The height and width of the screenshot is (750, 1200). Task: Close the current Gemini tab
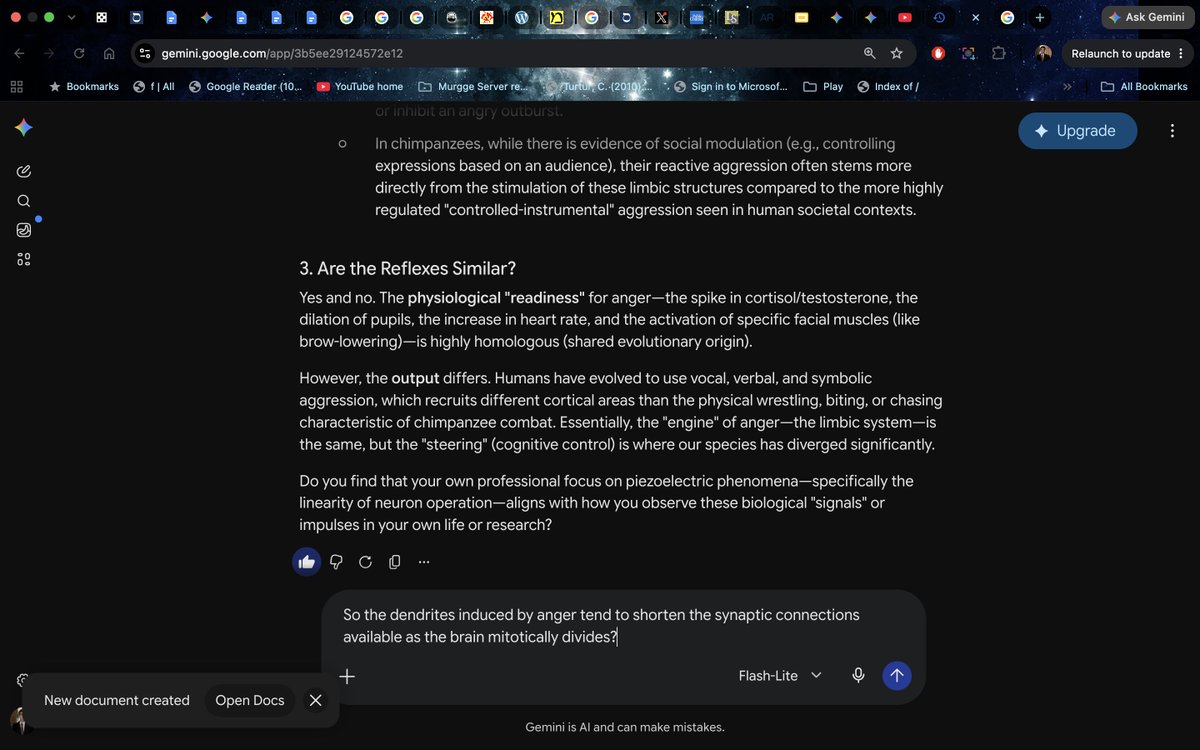pos(976,17)
